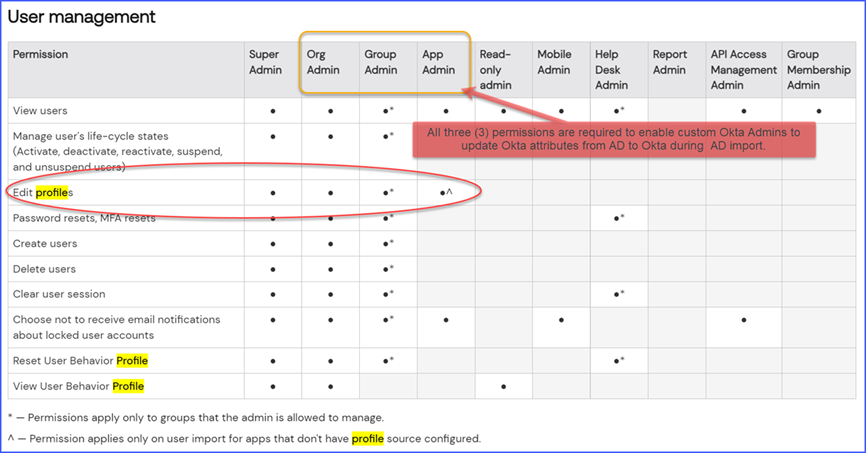Click Org Admin dot in life-cycle states row
The width and height of the screenshot is (866, 453).
click(x=330, y=136)
